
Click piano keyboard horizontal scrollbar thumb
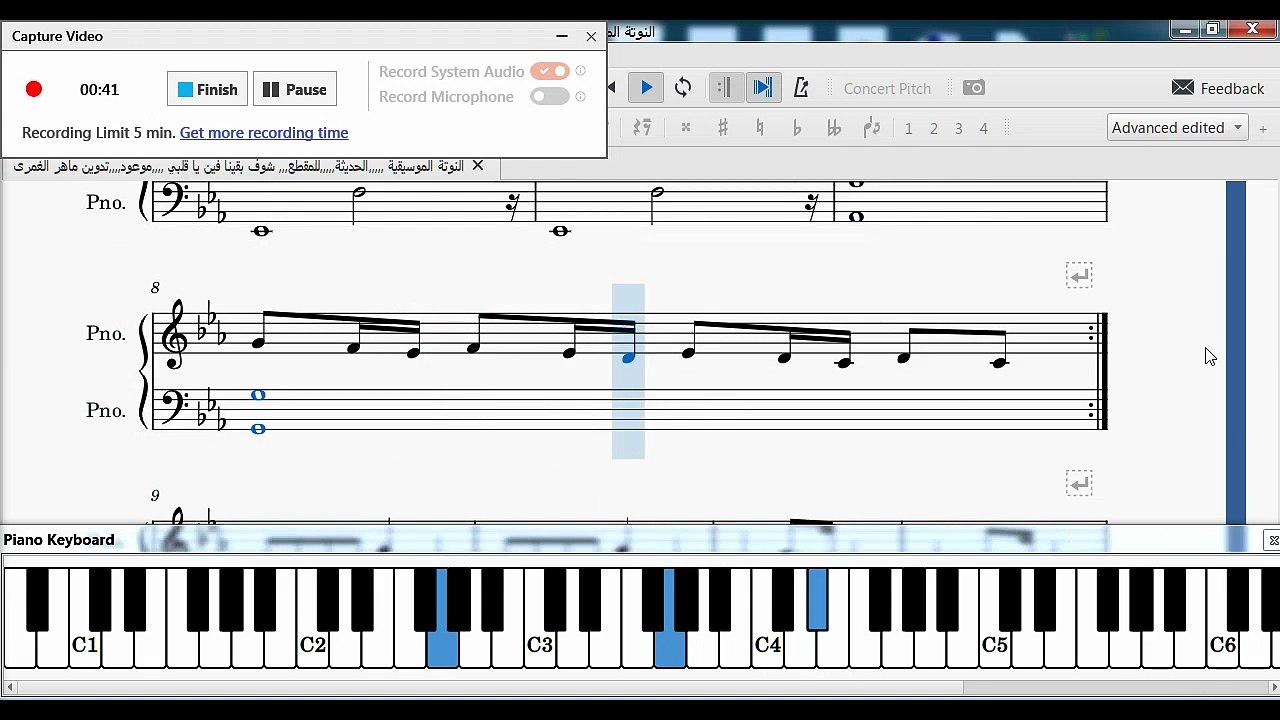[1116, 687]
